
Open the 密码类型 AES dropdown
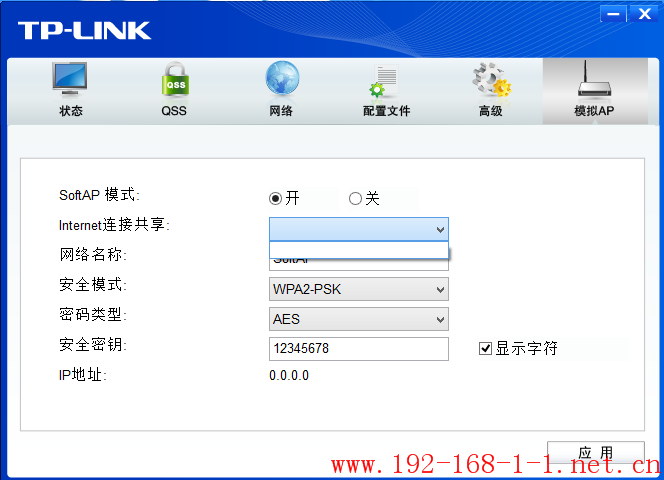click(x=359, y=319)
